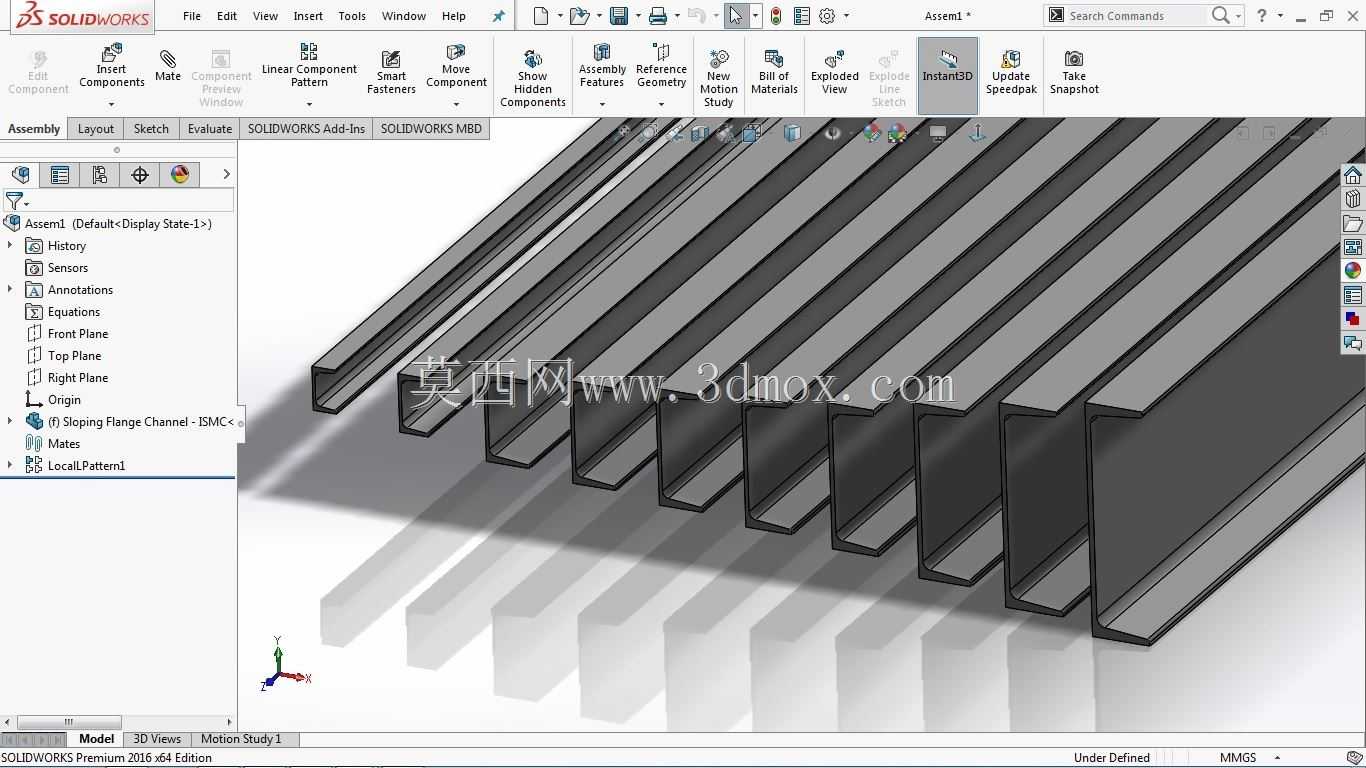Viewport: 1366px width, 768px height.
Task: Open Assembly Features dropdown arrow
Action: [602, 104]
